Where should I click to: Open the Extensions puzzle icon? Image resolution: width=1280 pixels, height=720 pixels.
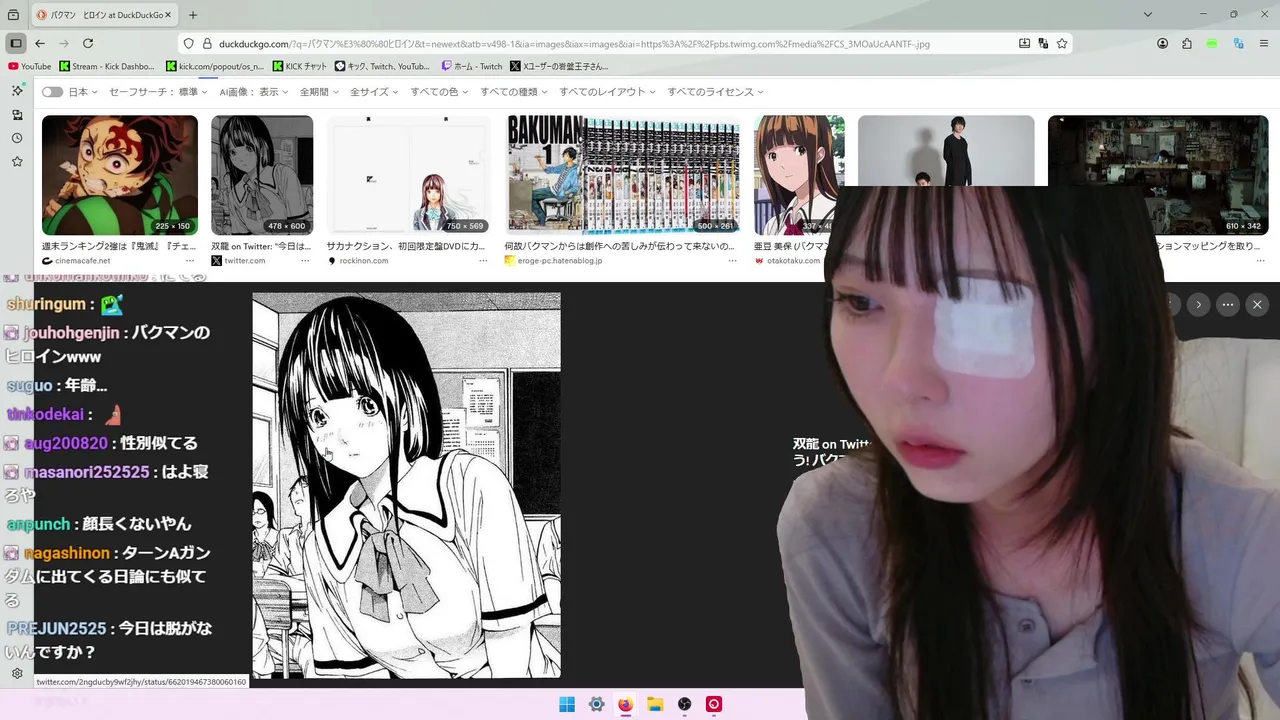1187,44
